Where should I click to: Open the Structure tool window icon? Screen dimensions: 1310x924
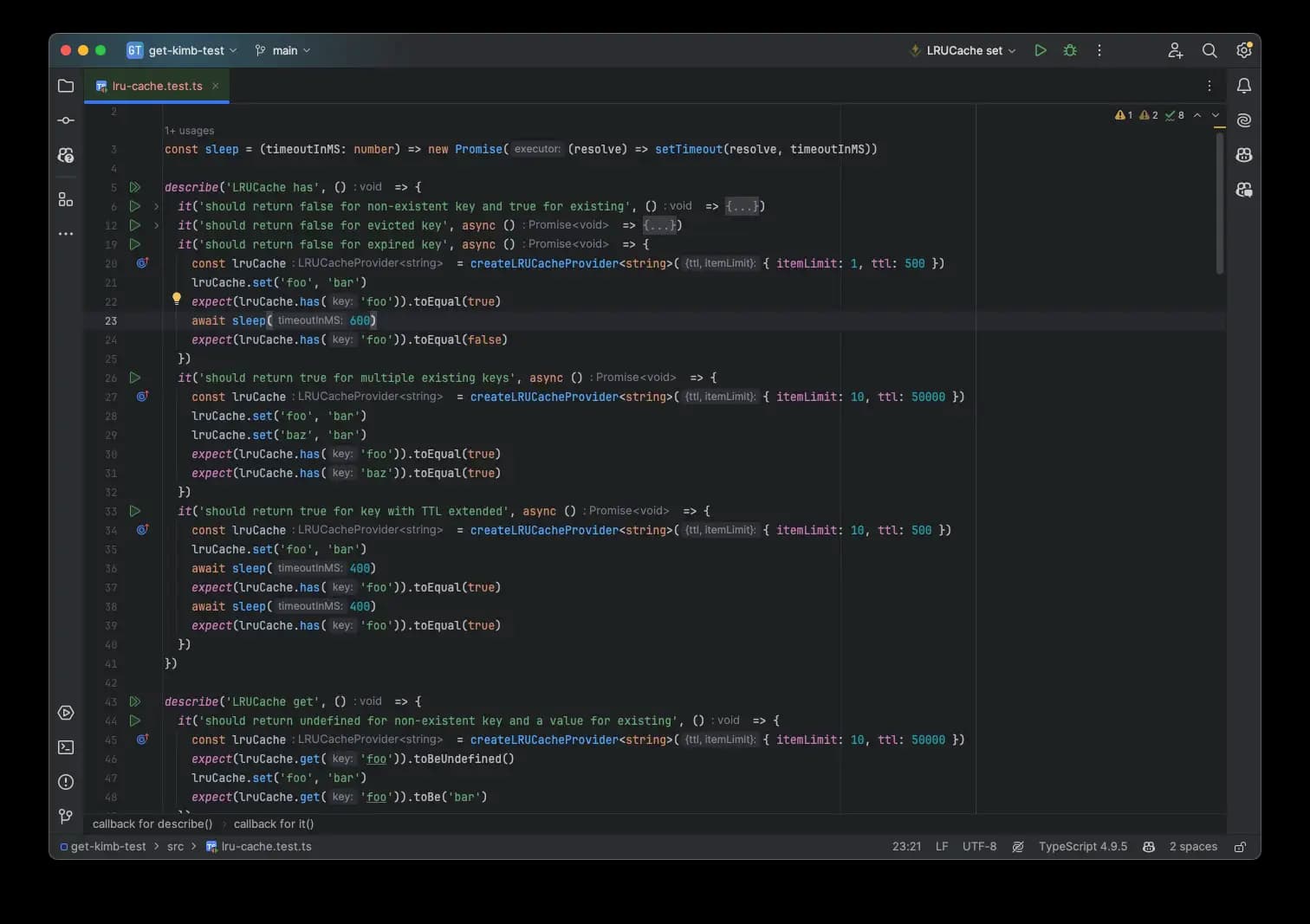[x=66, y=199]
